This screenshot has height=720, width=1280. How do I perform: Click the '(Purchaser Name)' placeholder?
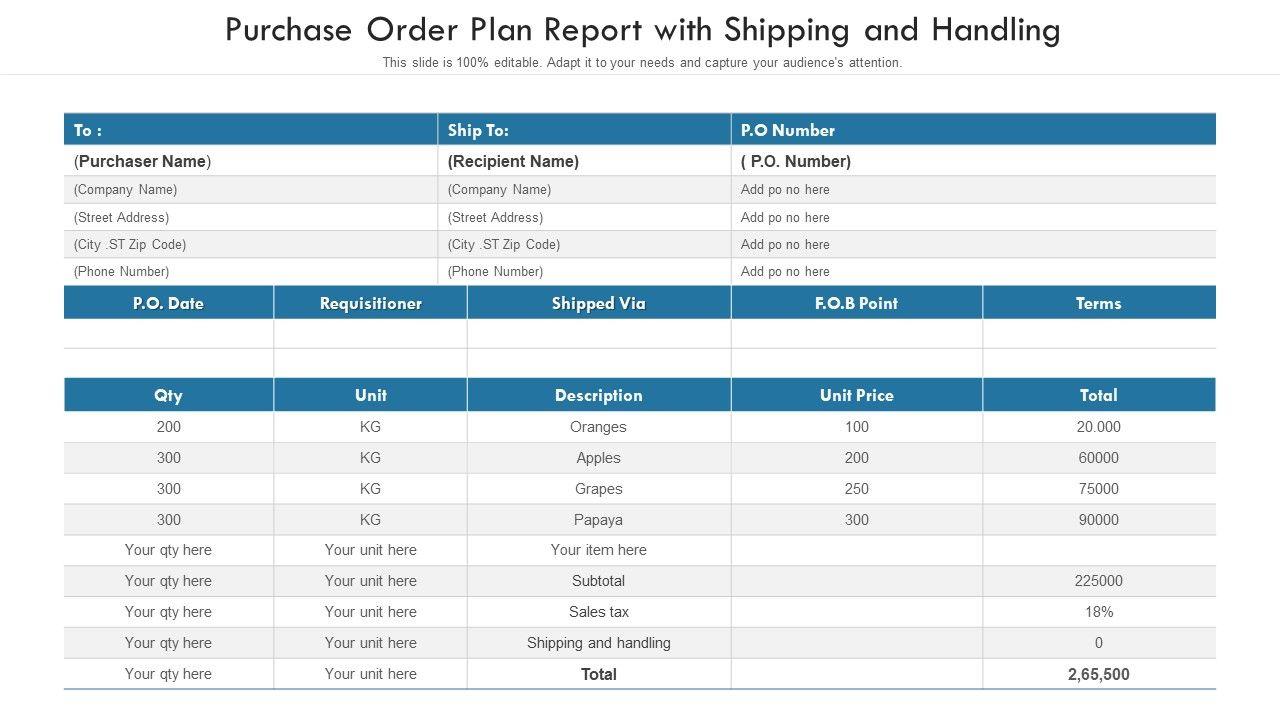click(142, 161)
